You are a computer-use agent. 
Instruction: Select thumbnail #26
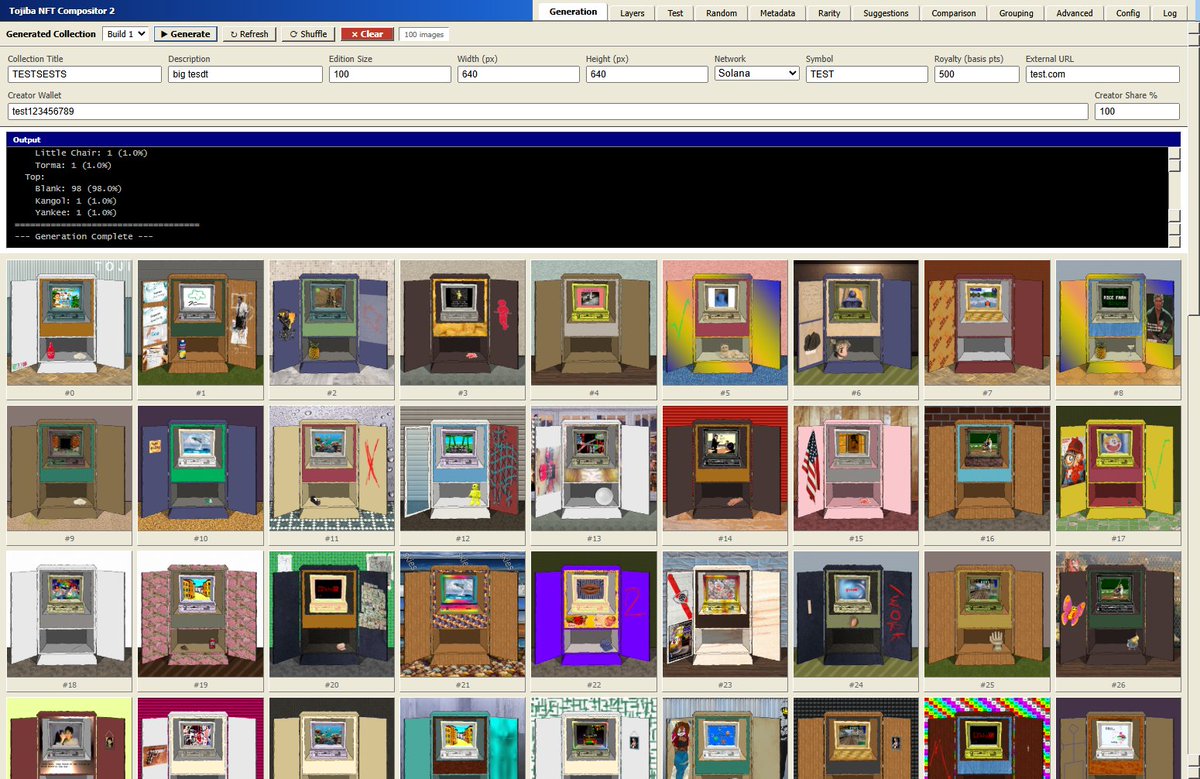(x=1118, y=621)
